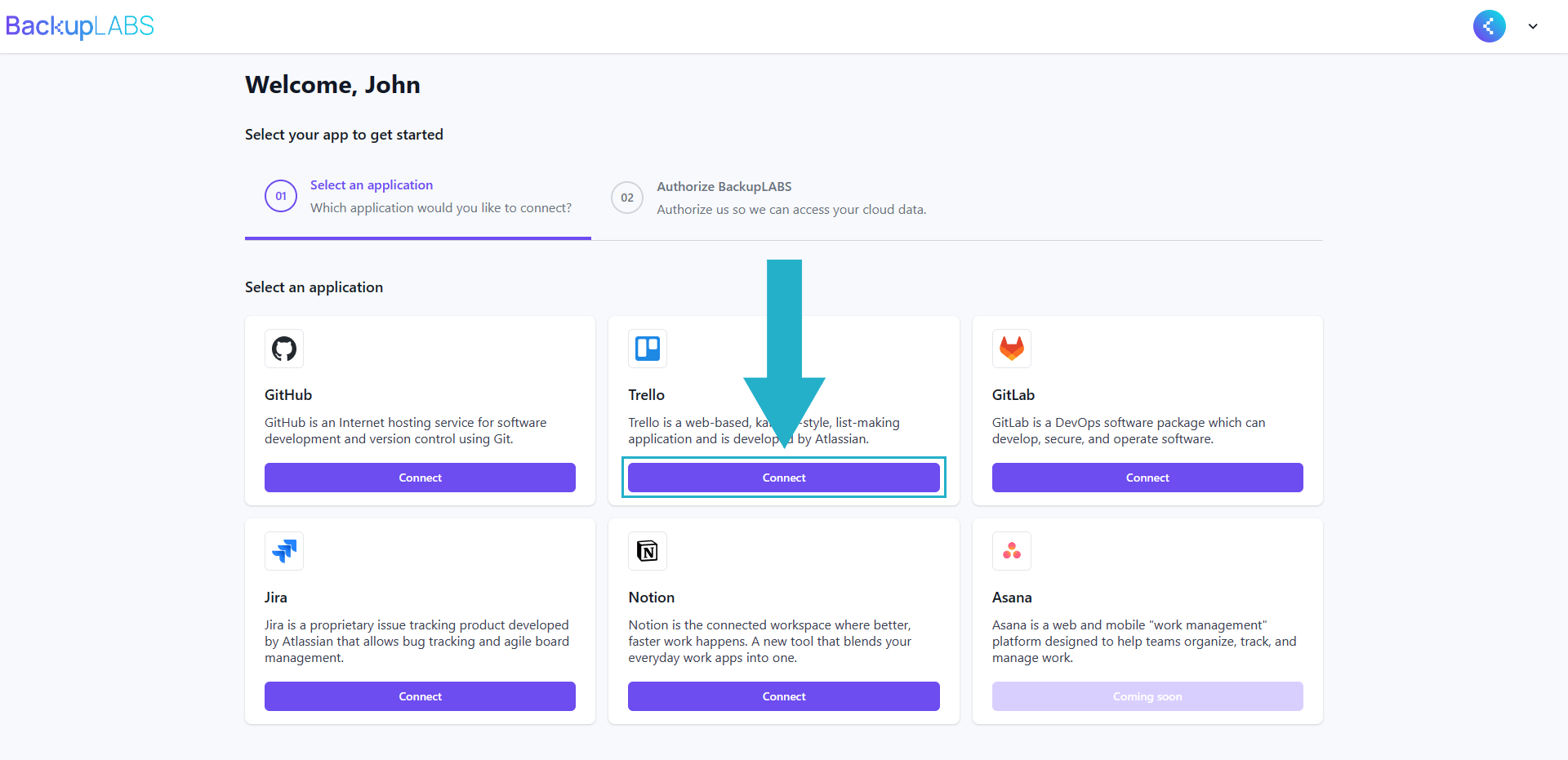Click 'Which application would you like to connect?' text

[x=441, y=208]
